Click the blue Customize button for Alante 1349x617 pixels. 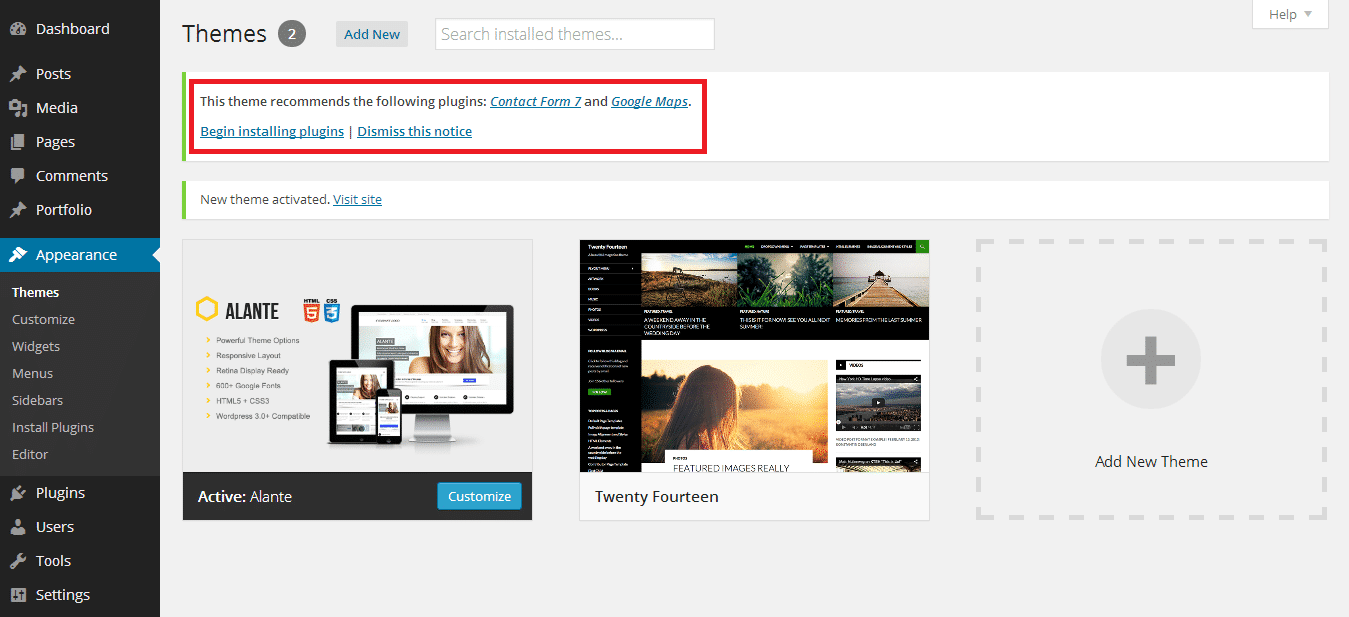pos(479,496)
